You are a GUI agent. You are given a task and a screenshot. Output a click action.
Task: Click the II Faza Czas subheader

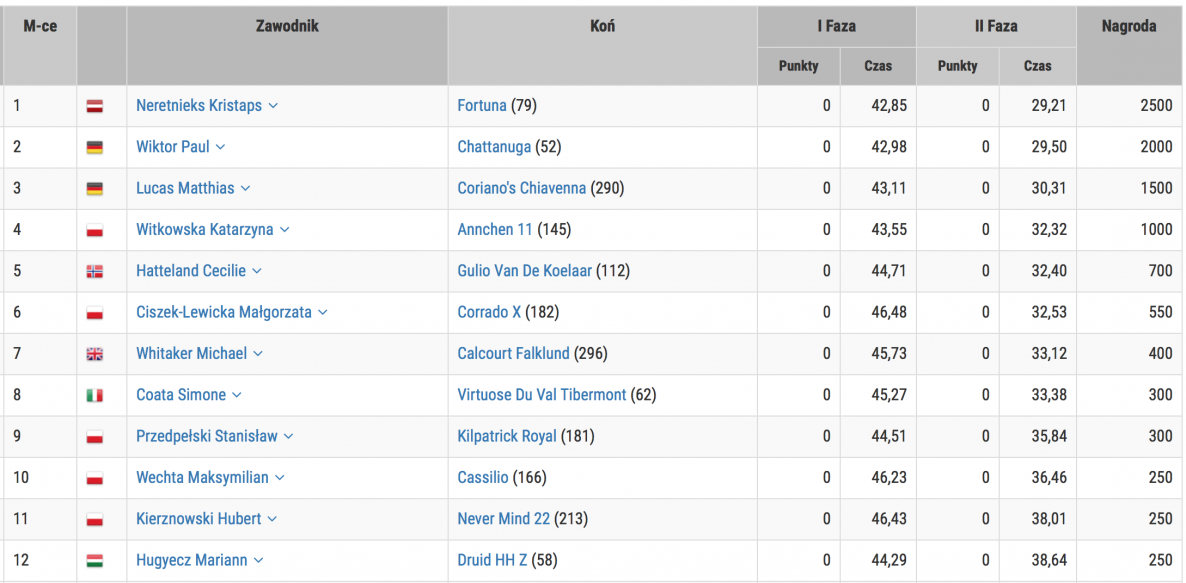pyautogui.click(x=1038, y=66)
